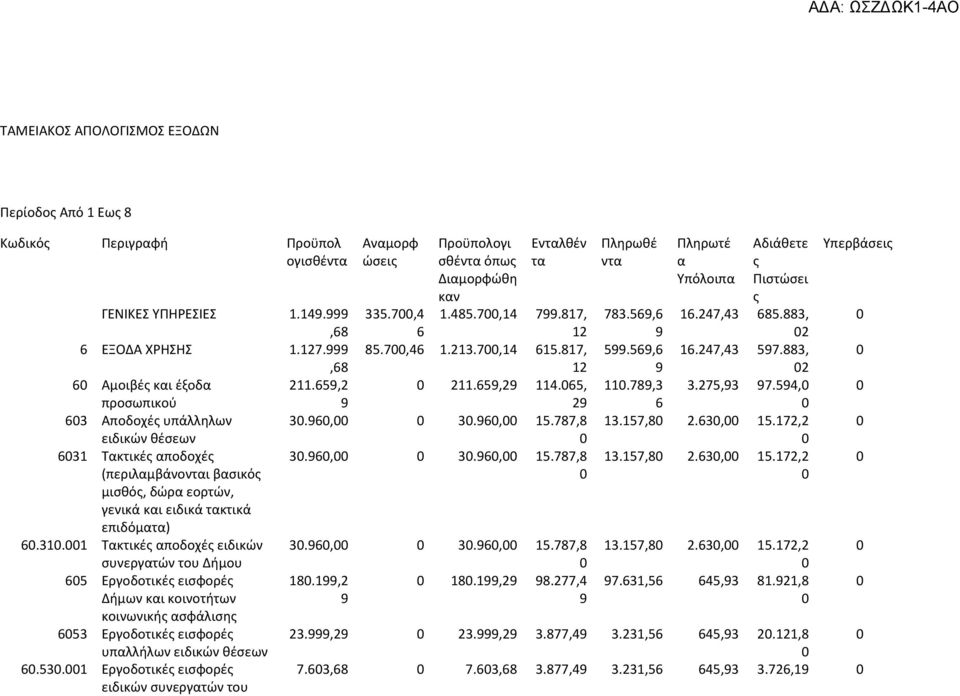
Task: Click the value 1.127.999,68
Action: pyautogui.click(x=318, y=359)
